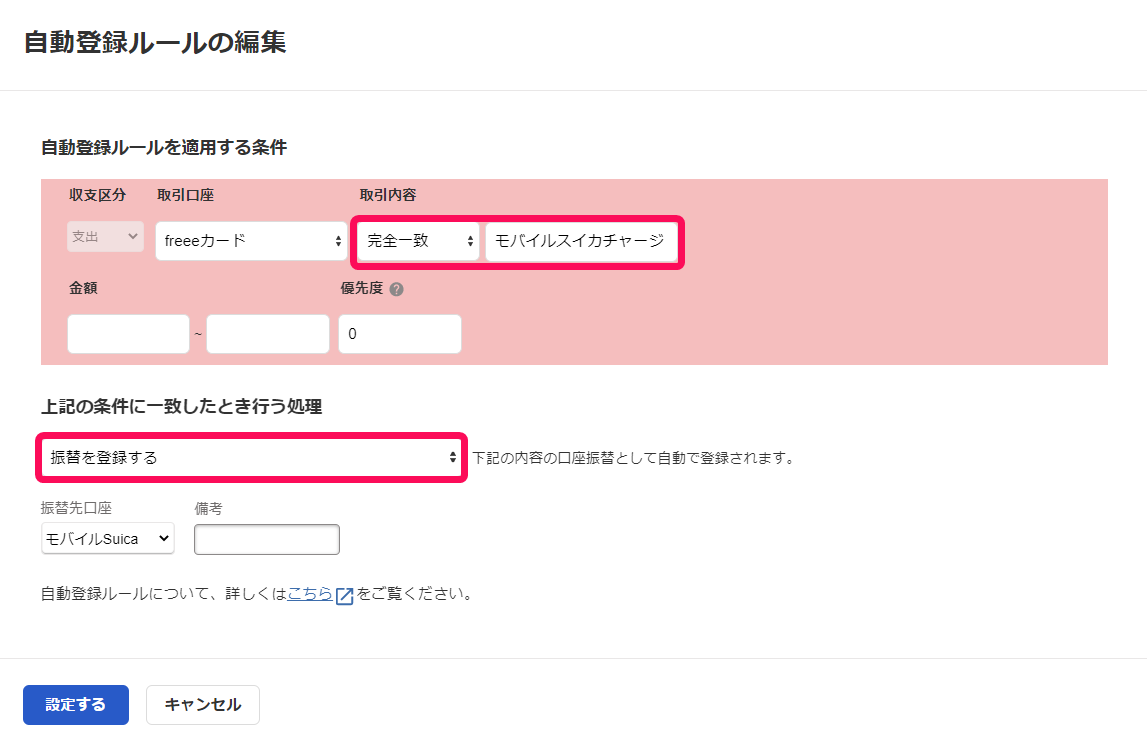
Task: Click the 自動登録ルールの編集 heading text
Action: click(x=155, y=42)
